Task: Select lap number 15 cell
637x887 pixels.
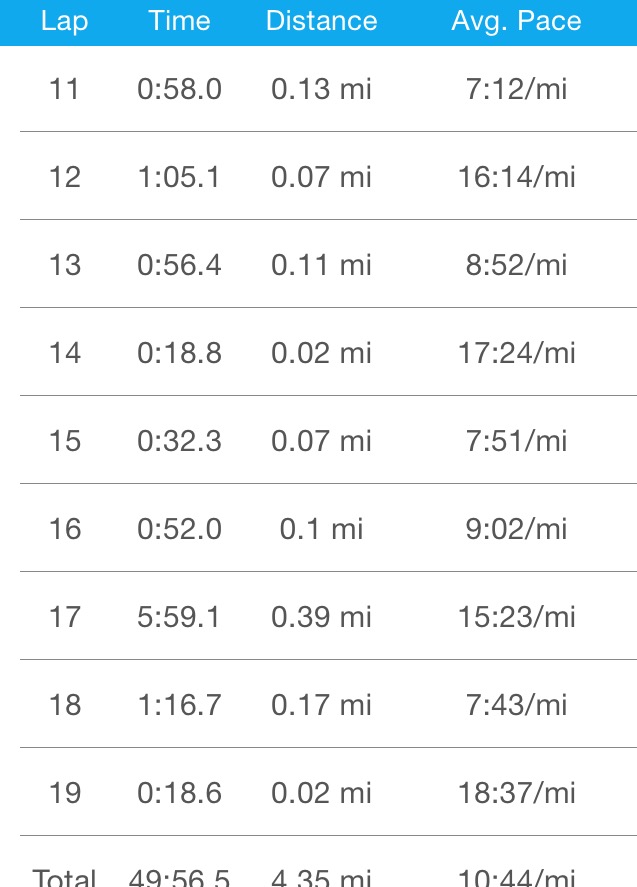Action: click(x=64, y=441)
